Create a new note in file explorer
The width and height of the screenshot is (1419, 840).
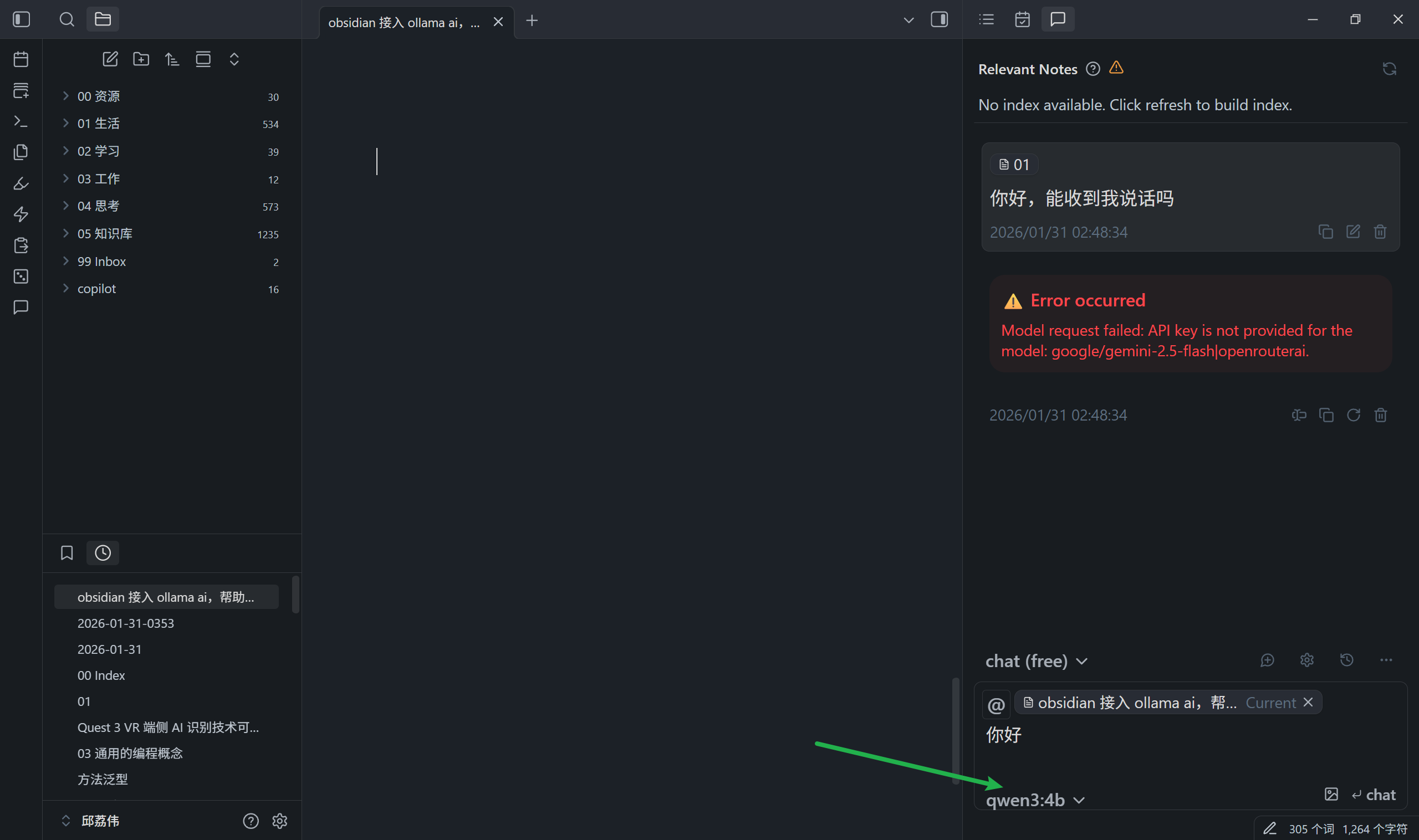click(x=110, y=59)
